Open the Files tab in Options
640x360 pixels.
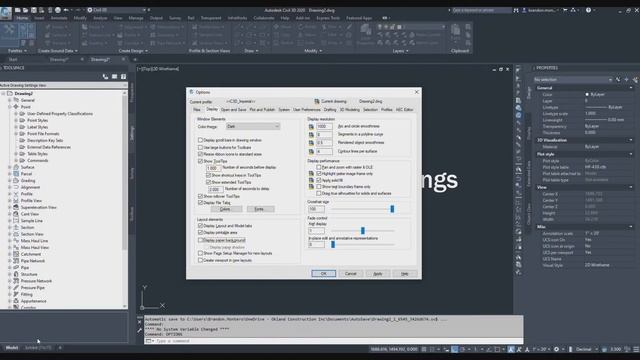click(197, 110)
